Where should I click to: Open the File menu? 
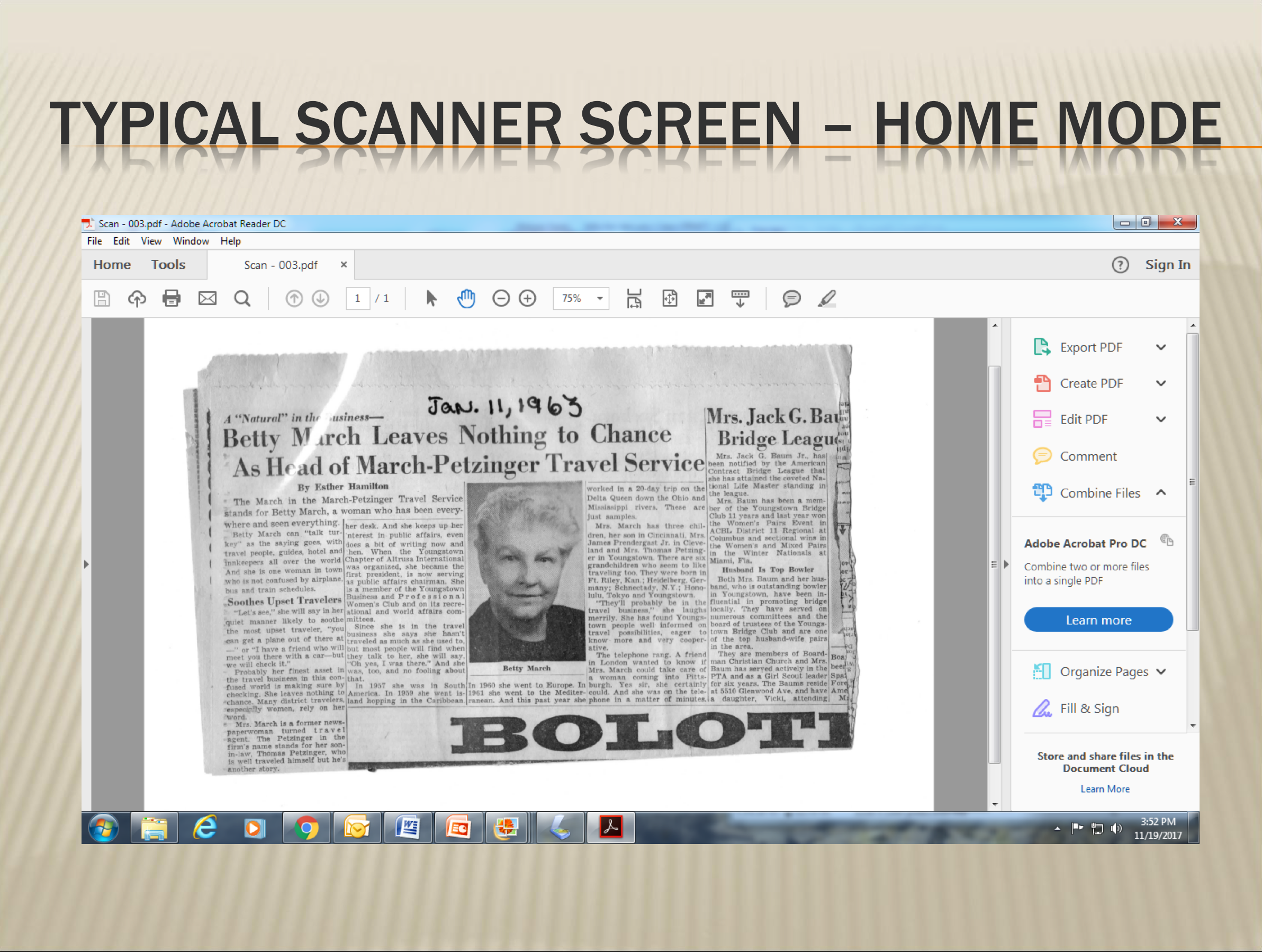(95, 241)
